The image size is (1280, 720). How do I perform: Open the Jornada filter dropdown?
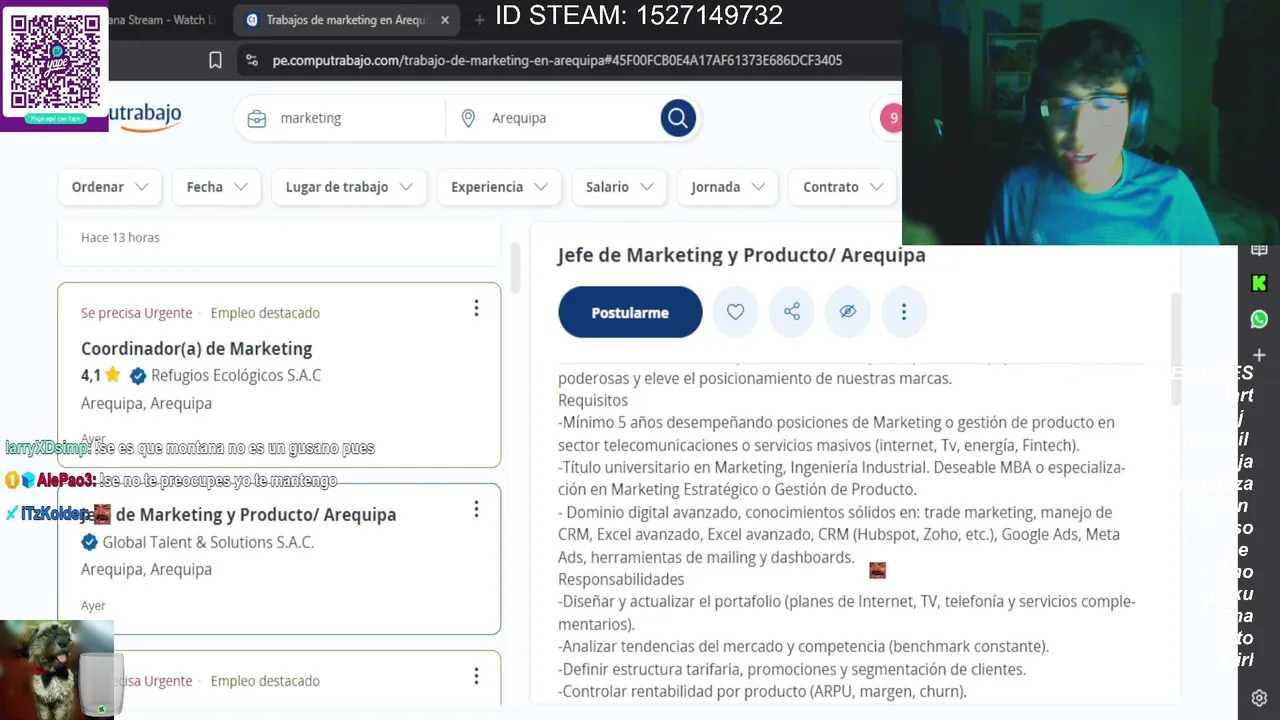click(727, 187)
